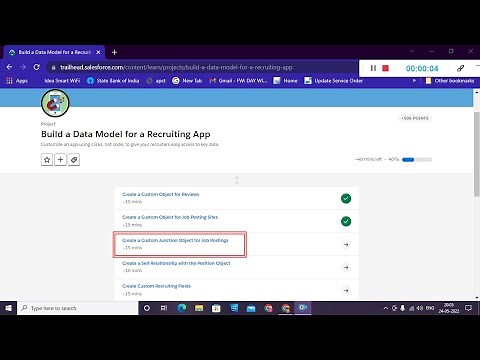Click the project title heading

pyautogui.click(x=126, y=134)
